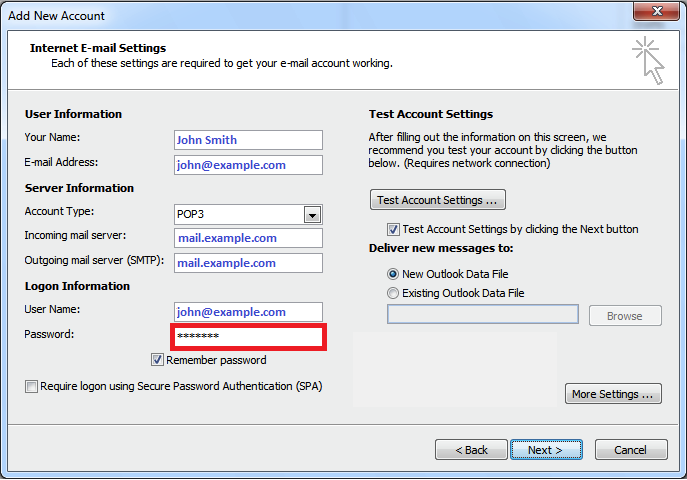Click the Test Account Settings button
The height and width of the screenshot is (480, 687).
click(x=437, y=200)
